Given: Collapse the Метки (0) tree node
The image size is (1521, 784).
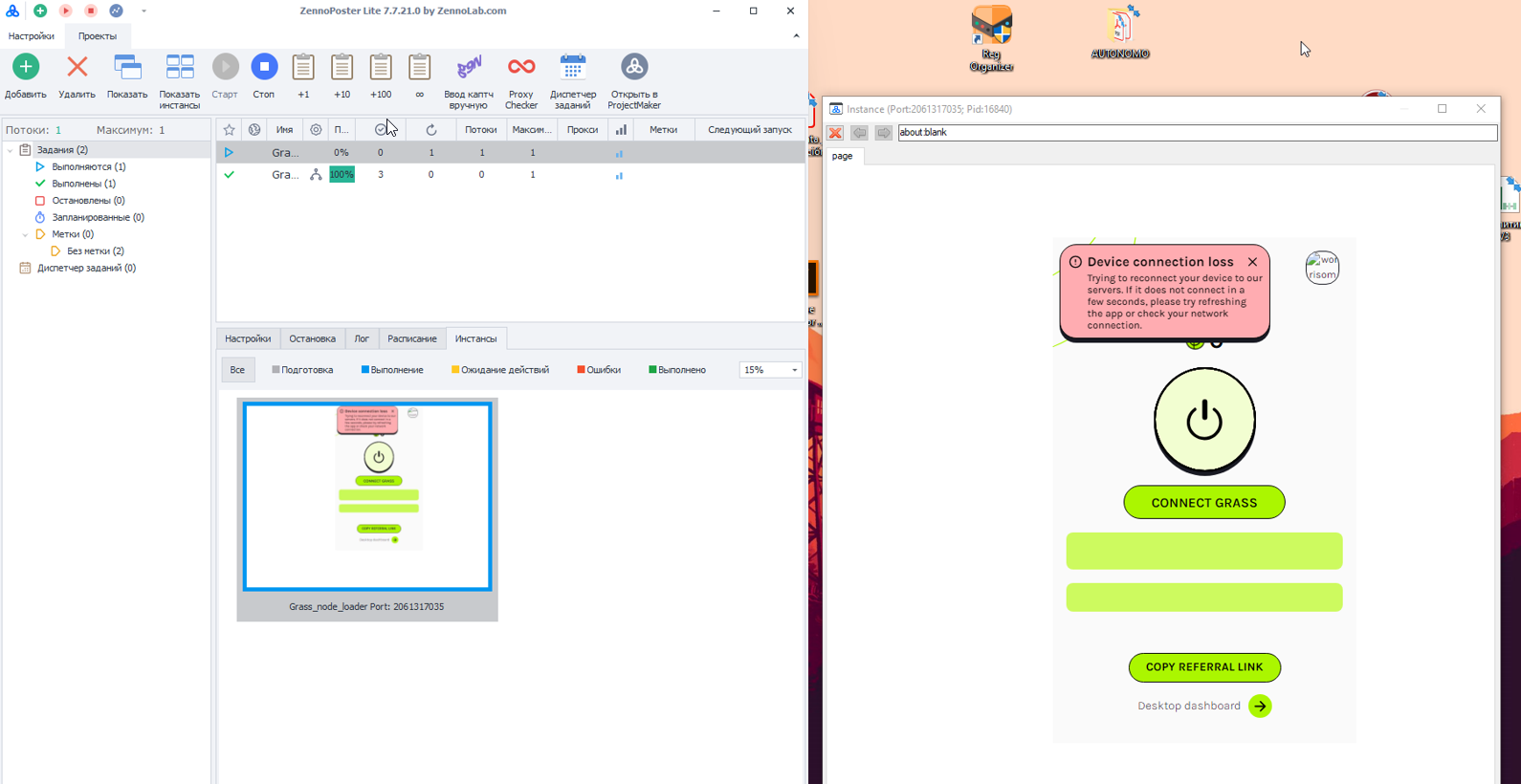Looking at the screenshot, I should pyautogui.click(x=25, y=234).
